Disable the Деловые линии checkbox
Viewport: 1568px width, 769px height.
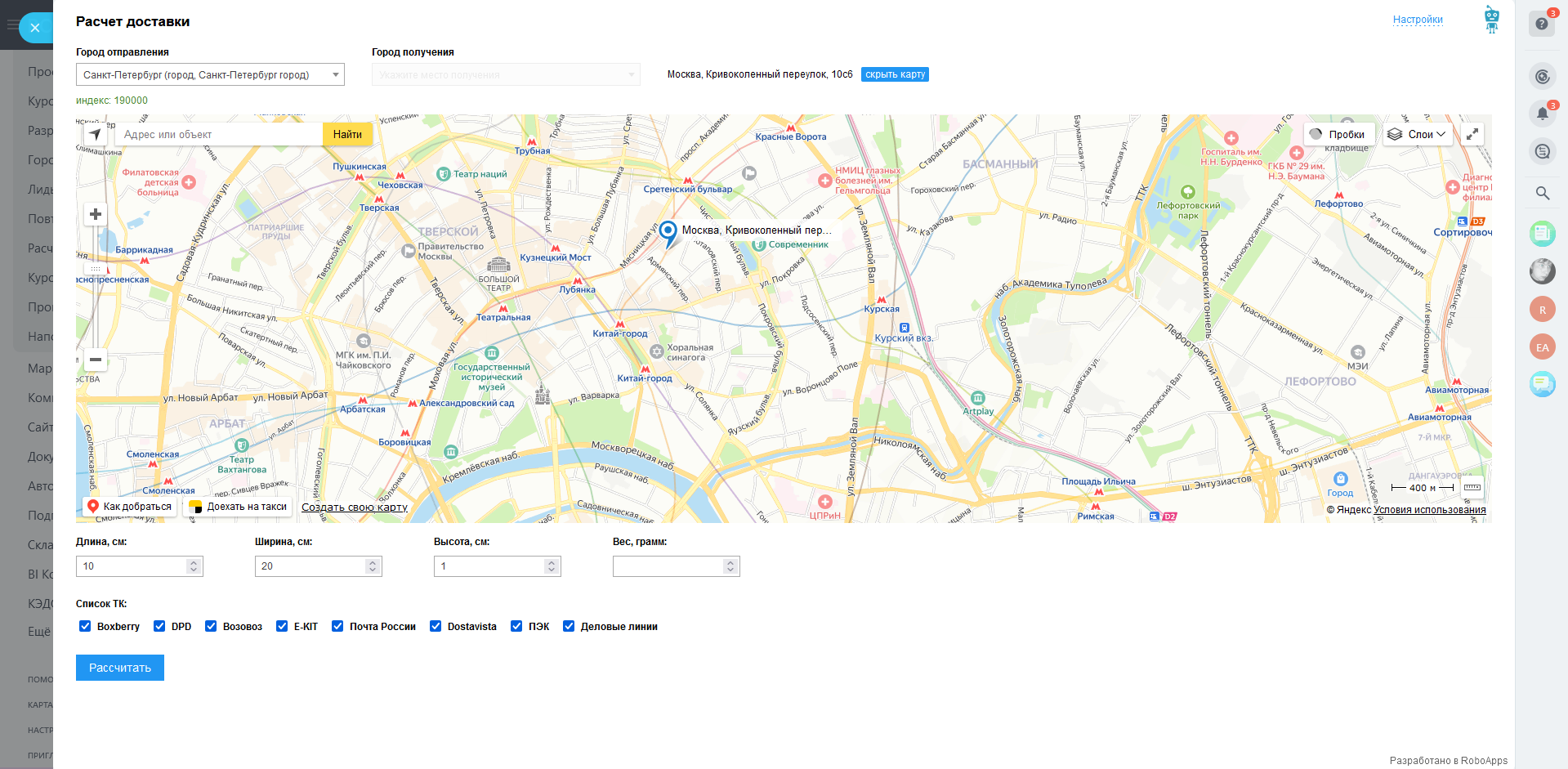click(x=569, y=626)
